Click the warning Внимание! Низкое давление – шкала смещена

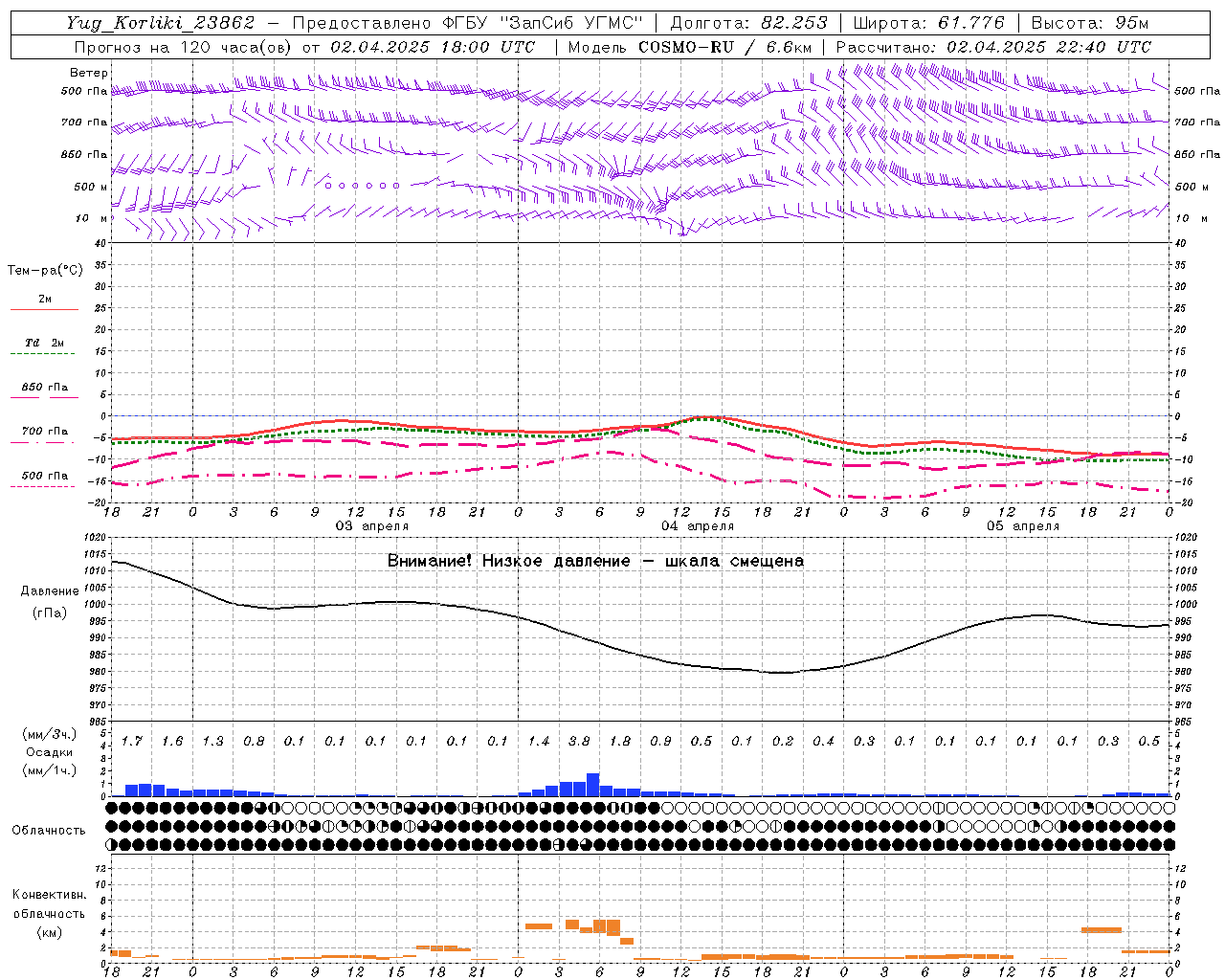tap(595, 561)
